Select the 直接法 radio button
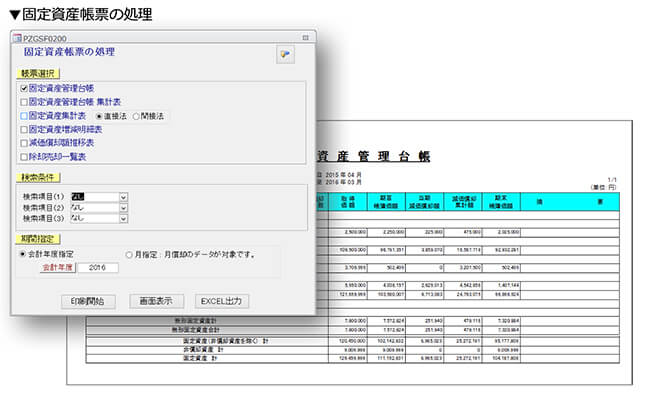Viewport: 650px width, 401px height. (x=99, y=117)
